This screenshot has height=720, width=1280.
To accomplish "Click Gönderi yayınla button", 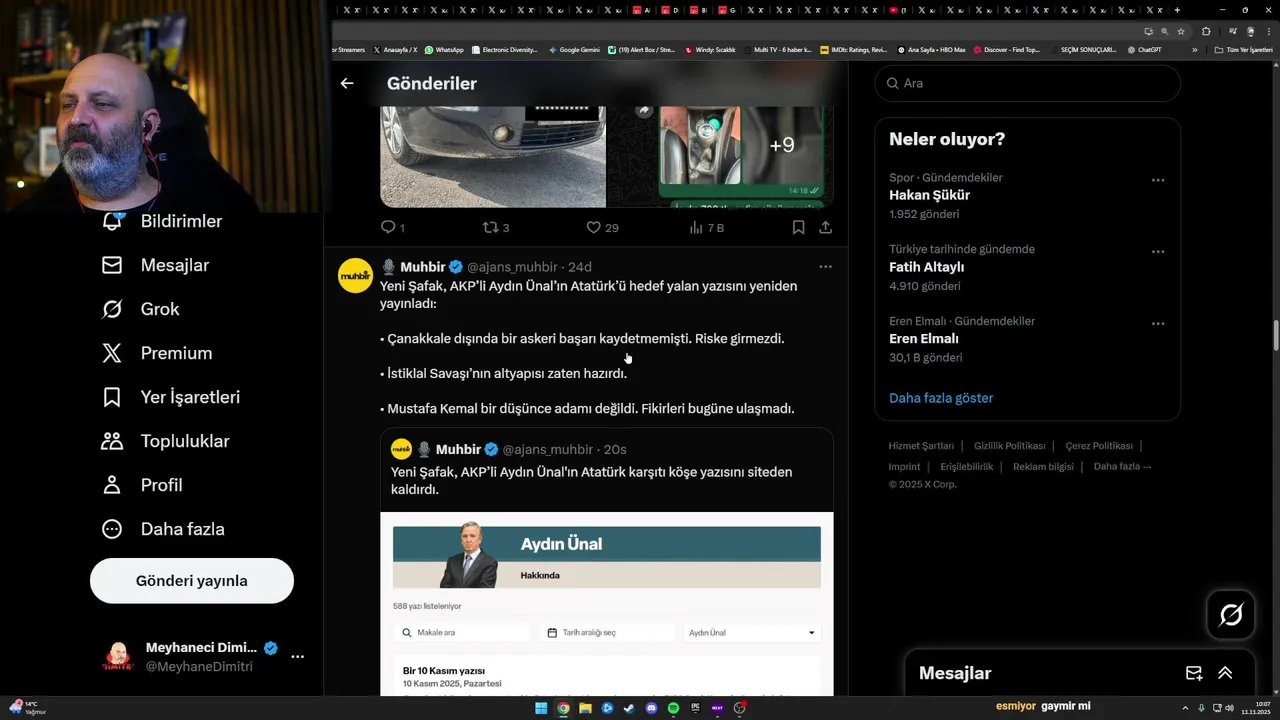I will tap(192, 581).
